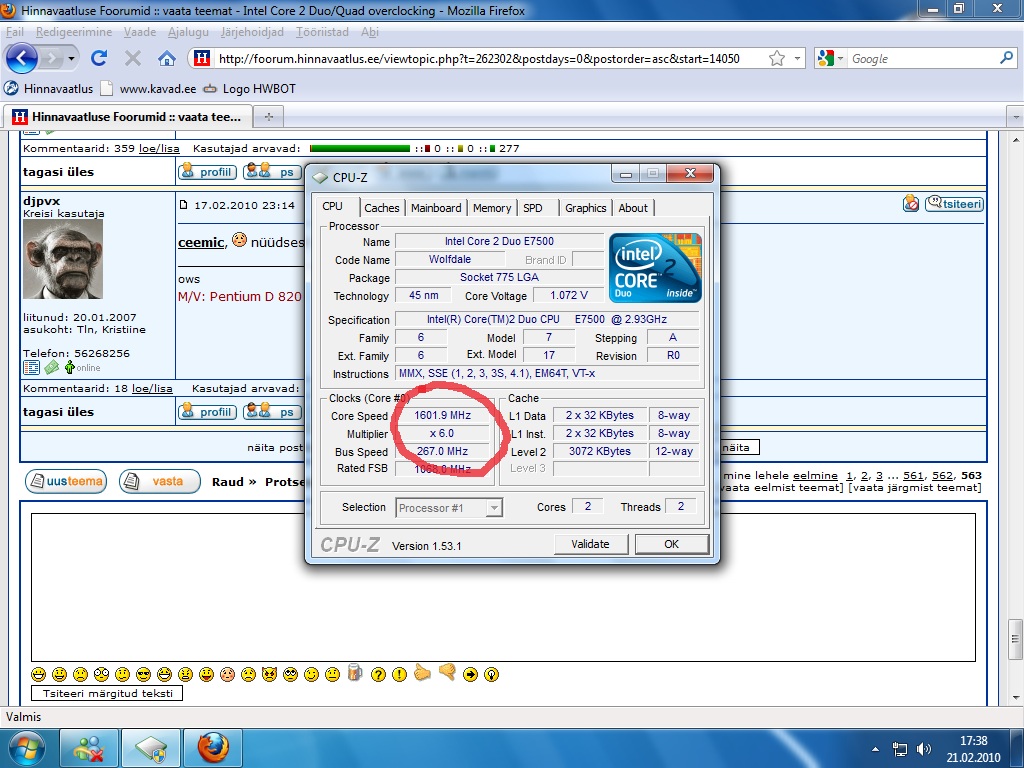Insert the light bulb idea emoticon
1024x768 pixels.
point(492,675)
